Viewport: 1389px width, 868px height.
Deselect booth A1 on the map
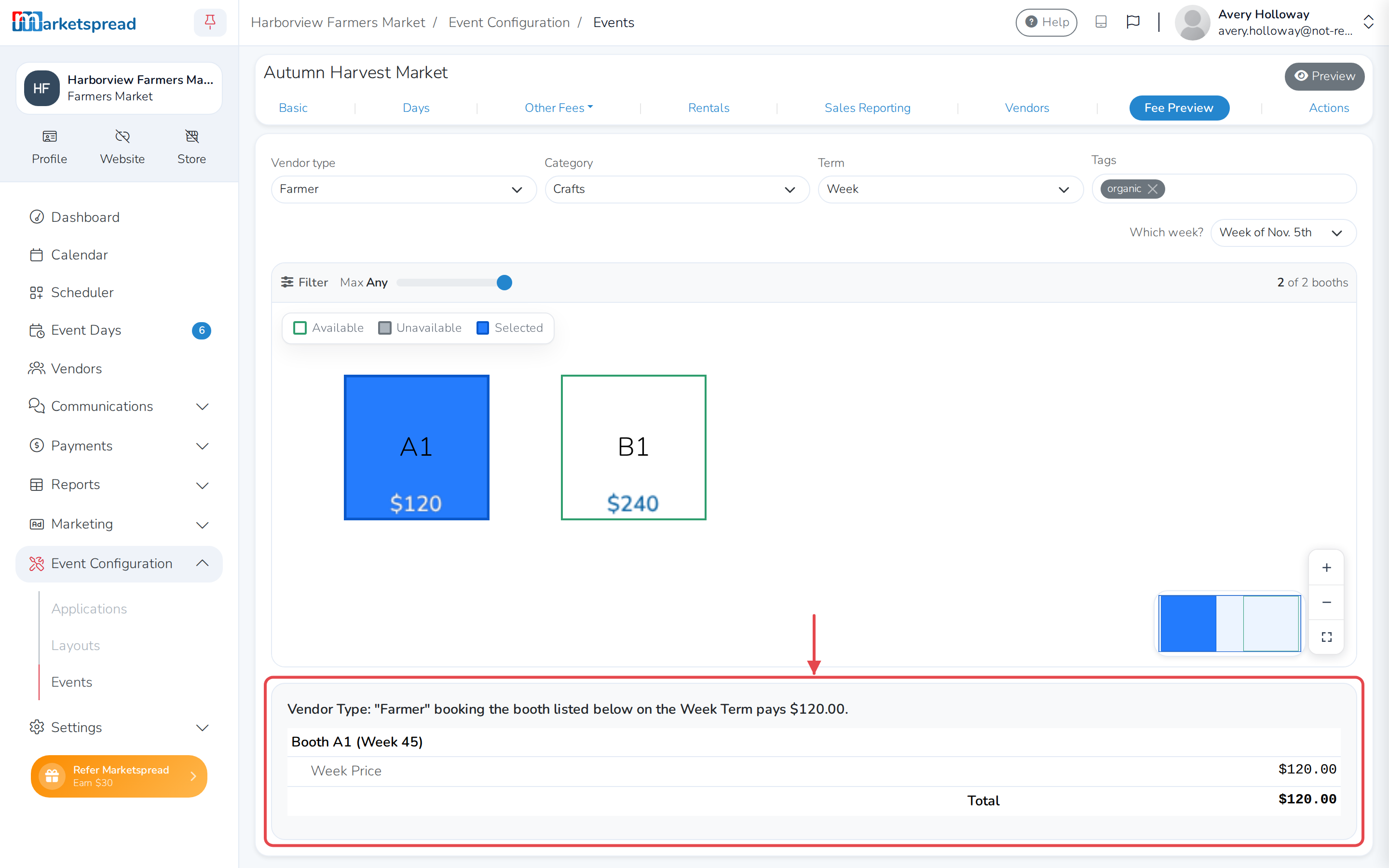(416, 447)
